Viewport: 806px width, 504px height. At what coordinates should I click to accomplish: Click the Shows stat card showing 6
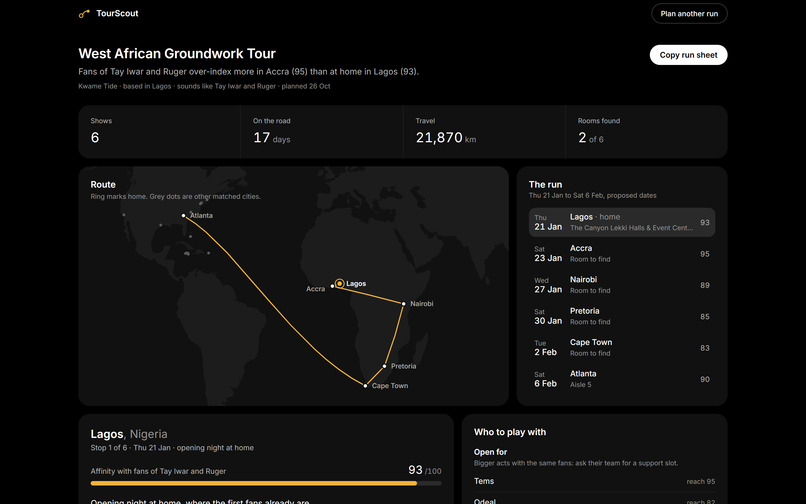point(159,132)
